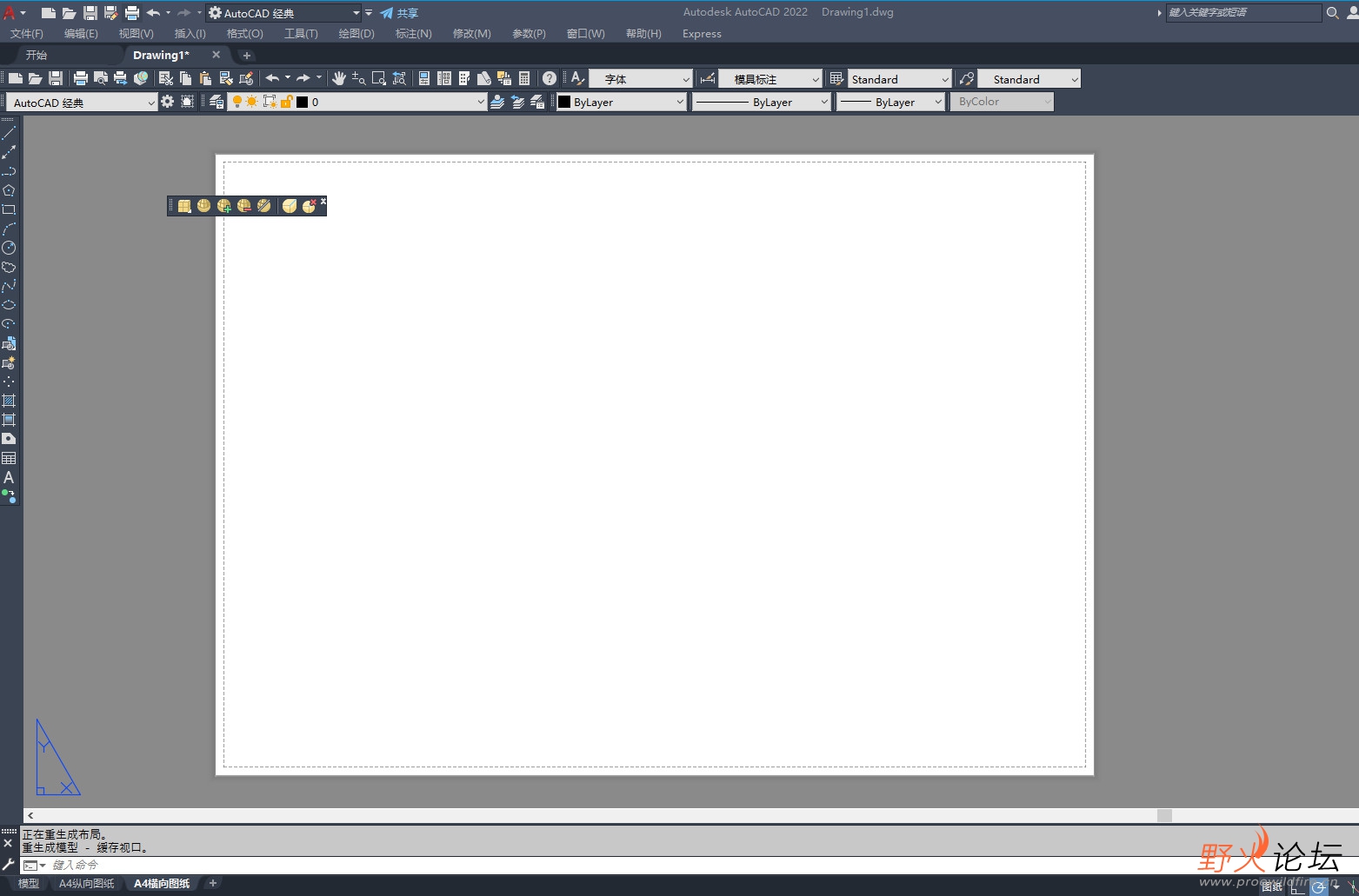The image size is (1359, 896).
Task: Toggle the layer freeze sun icon
Action: pos(252,102)
